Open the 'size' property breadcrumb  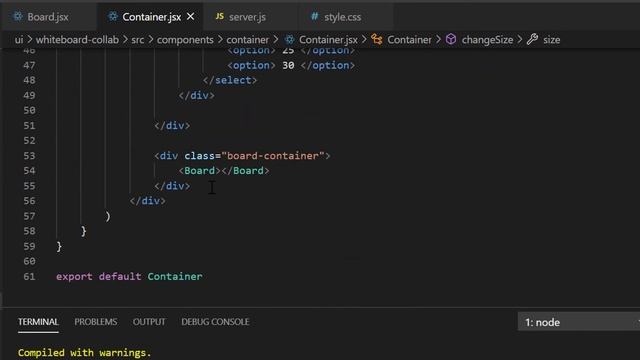[551, 40]
